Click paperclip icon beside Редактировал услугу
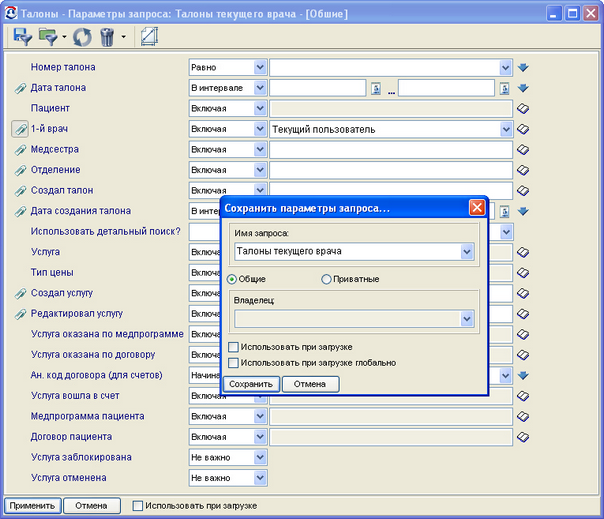This screenshot has height=519, width=604. click(20, 314)
